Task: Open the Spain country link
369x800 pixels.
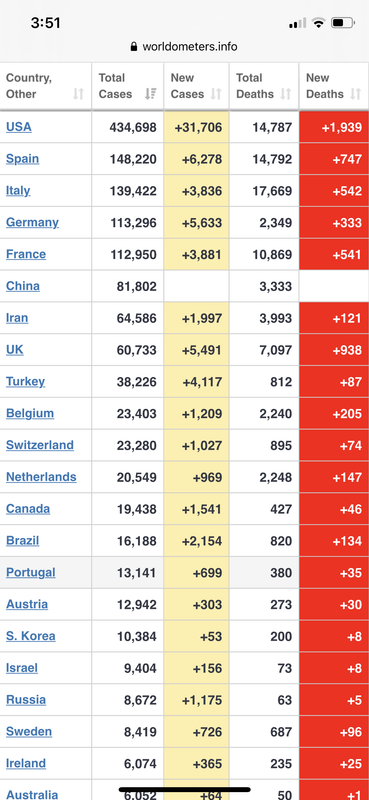Action: coord(22,159)
